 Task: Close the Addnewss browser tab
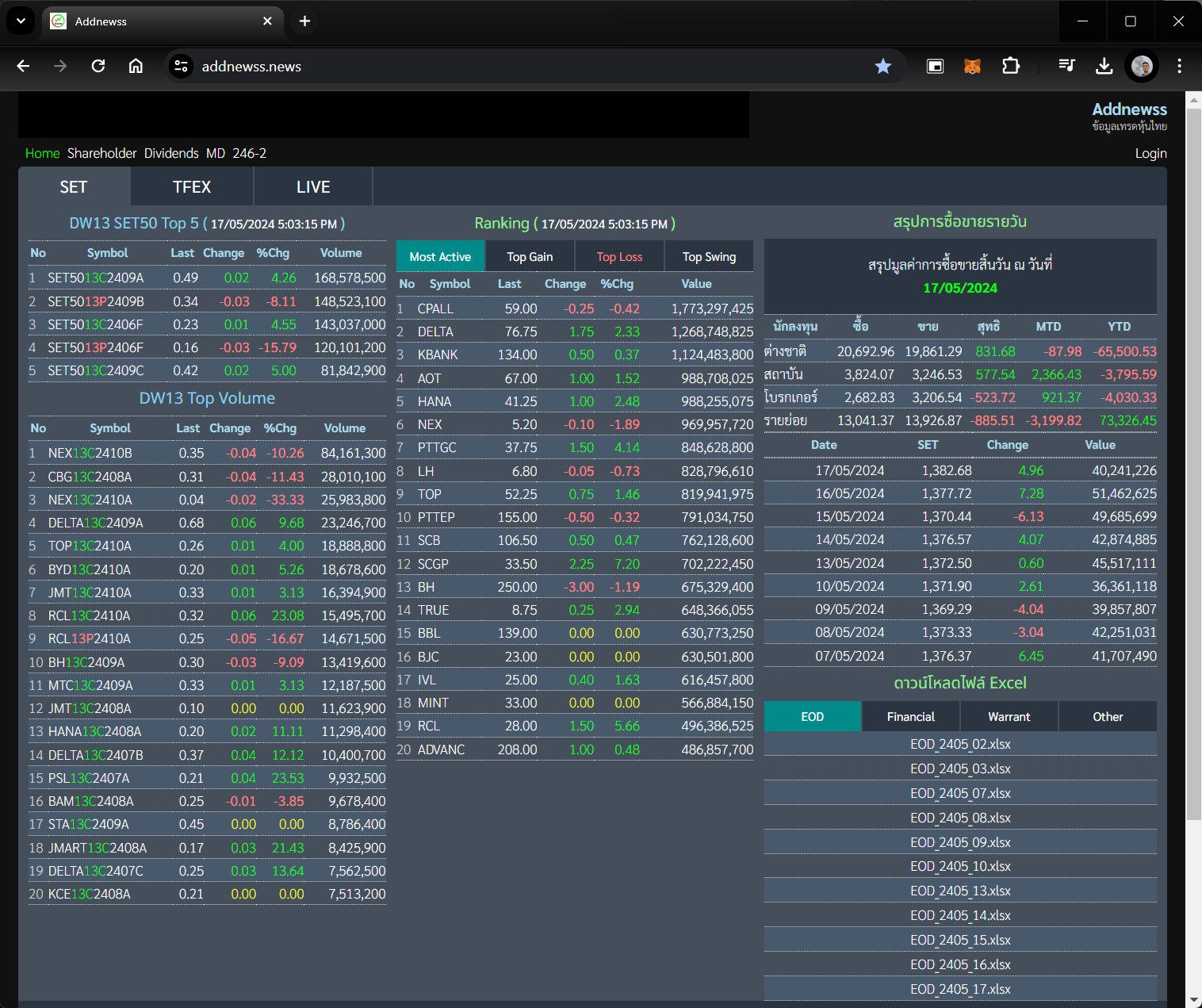coord(267,21)
